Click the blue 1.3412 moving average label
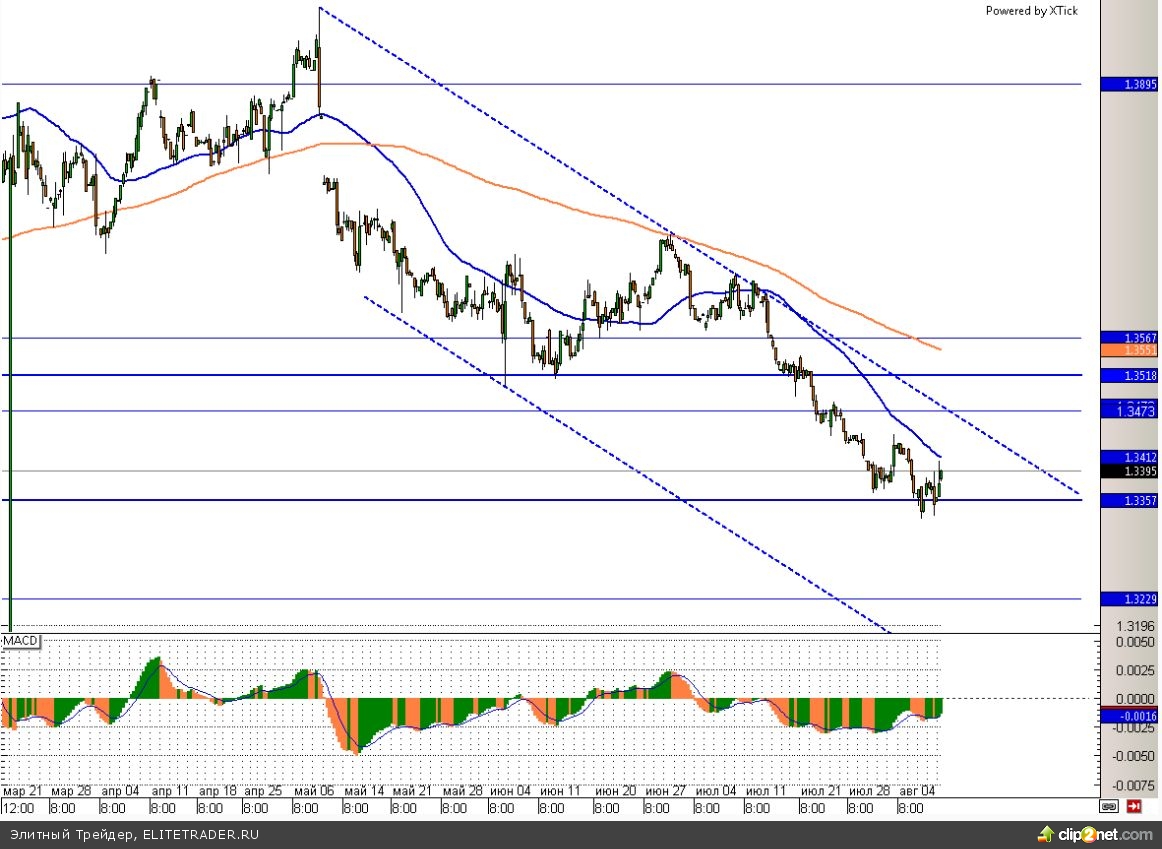The height and width of the screenshot is (849, 1162). click(x=1128, y=458)
